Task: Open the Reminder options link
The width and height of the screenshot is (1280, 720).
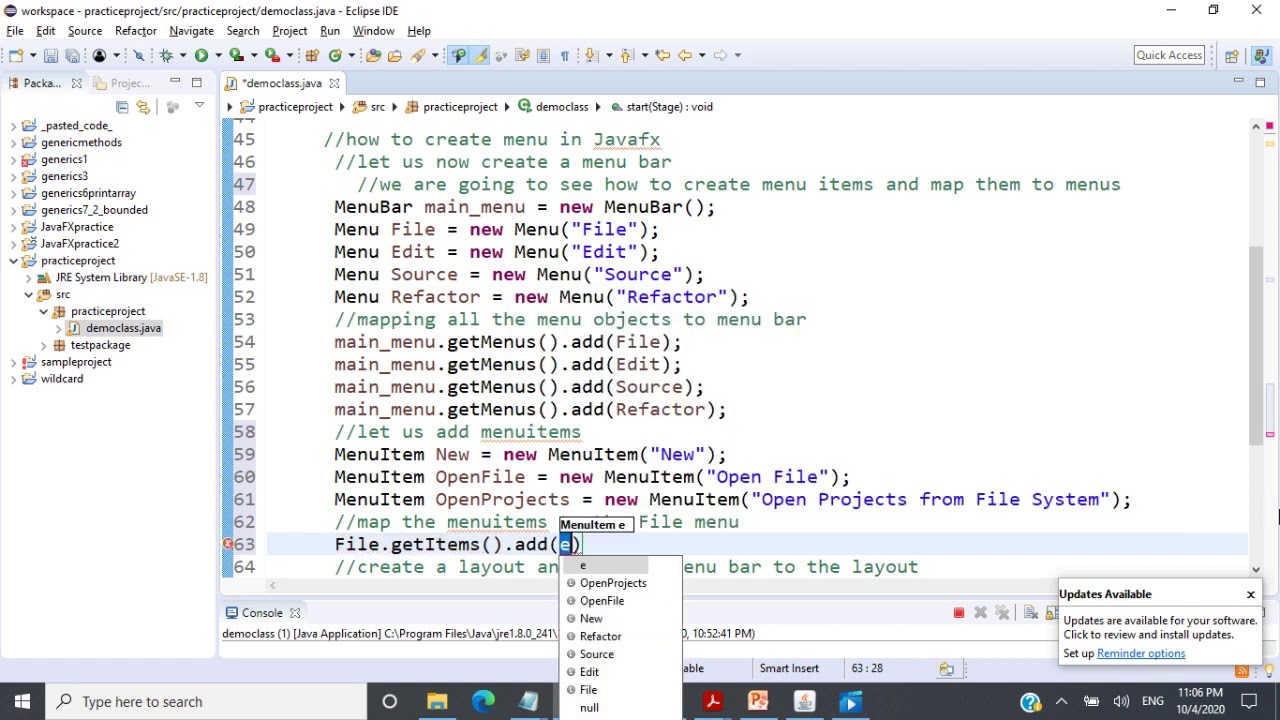Action: pyautogui.click(x=1141, y=653)
